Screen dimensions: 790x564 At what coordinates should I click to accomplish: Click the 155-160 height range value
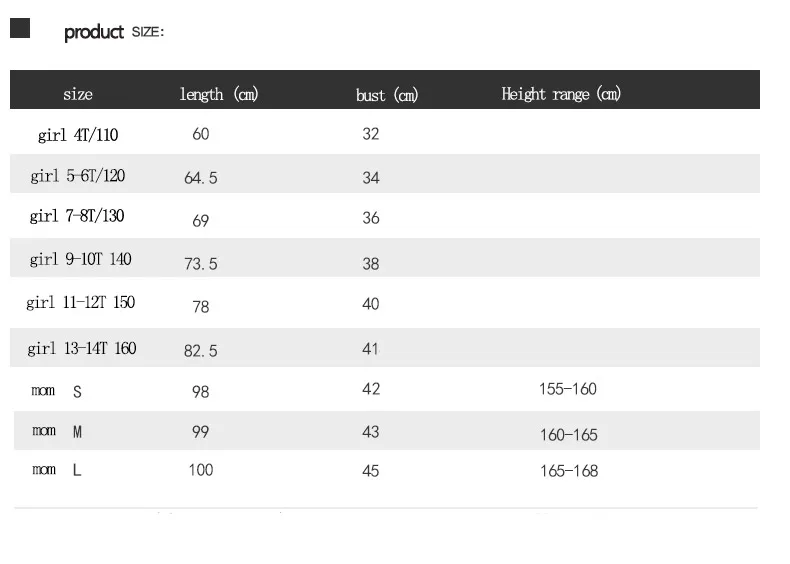(568, 389)
